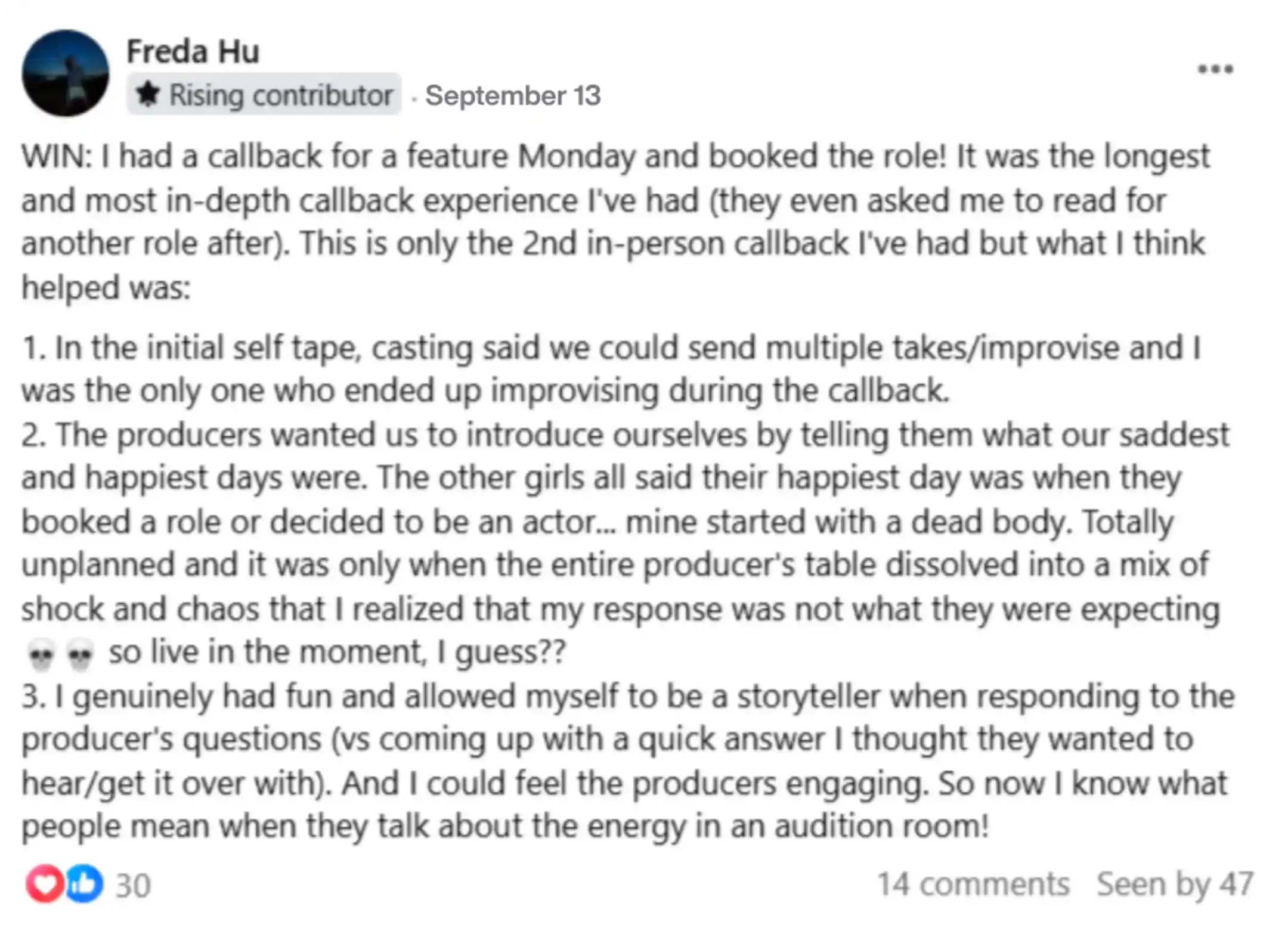Screen dimensions: 1288x931
Task: Click the red heart love reaction icon
Action: 45,883
